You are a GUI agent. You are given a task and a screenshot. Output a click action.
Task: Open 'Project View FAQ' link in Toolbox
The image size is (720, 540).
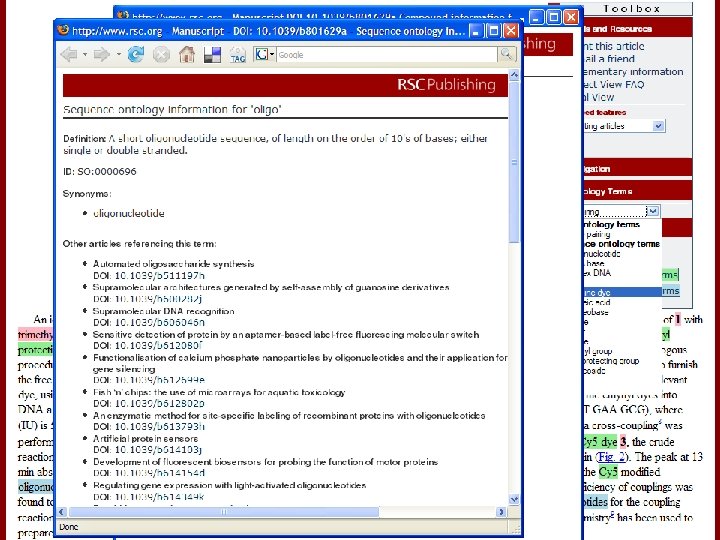(614, 84)
